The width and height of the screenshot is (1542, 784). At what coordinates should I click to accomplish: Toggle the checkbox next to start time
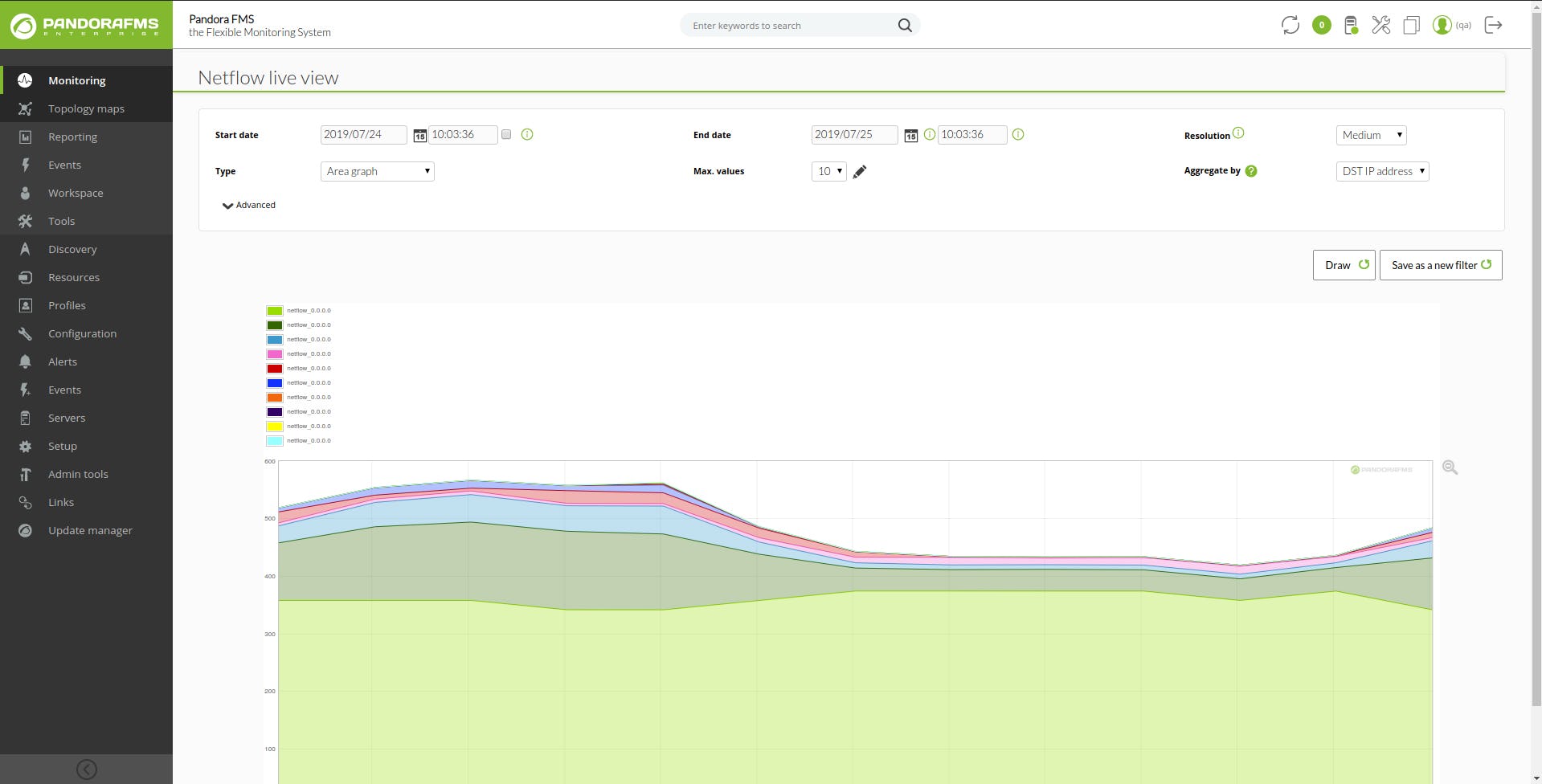[x=506, y=134]
